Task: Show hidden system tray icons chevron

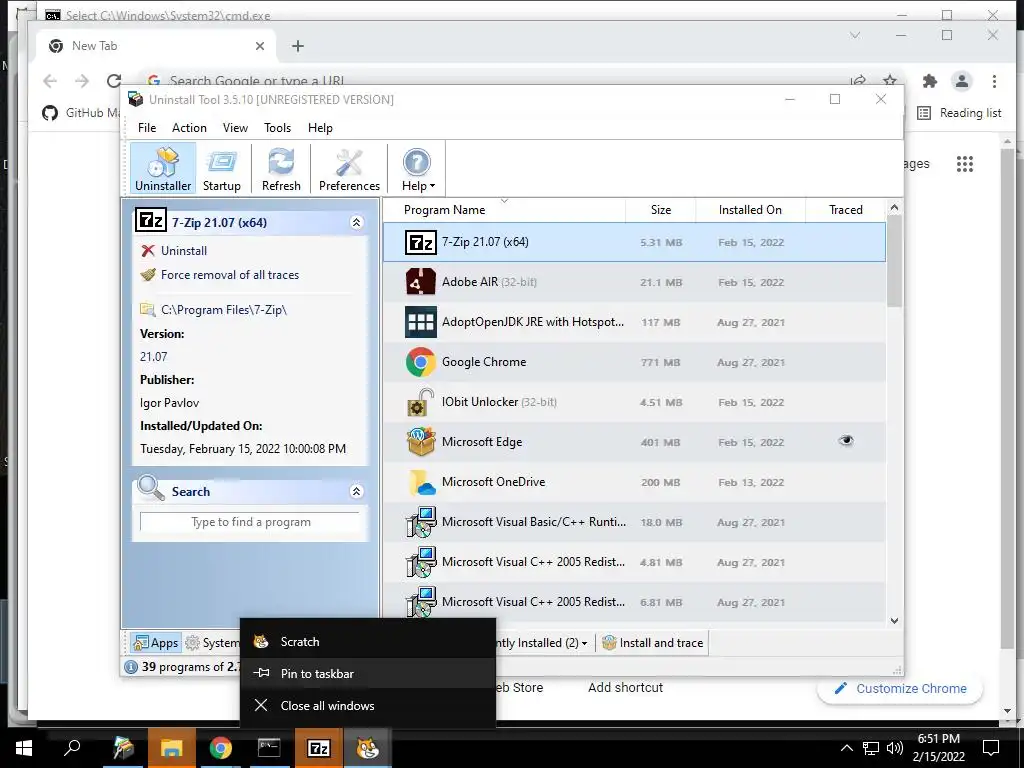Action: click(x=846, y=748)
